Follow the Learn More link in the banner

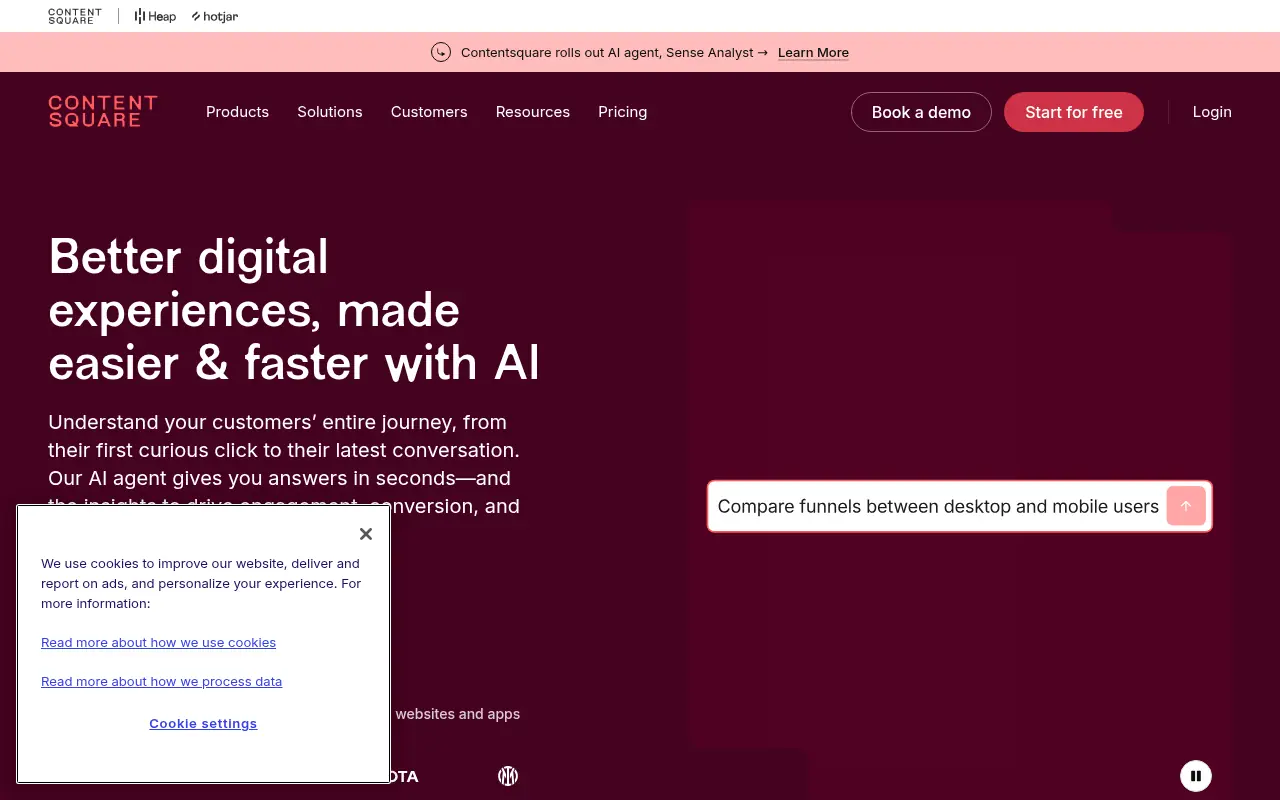coord(813,52)
